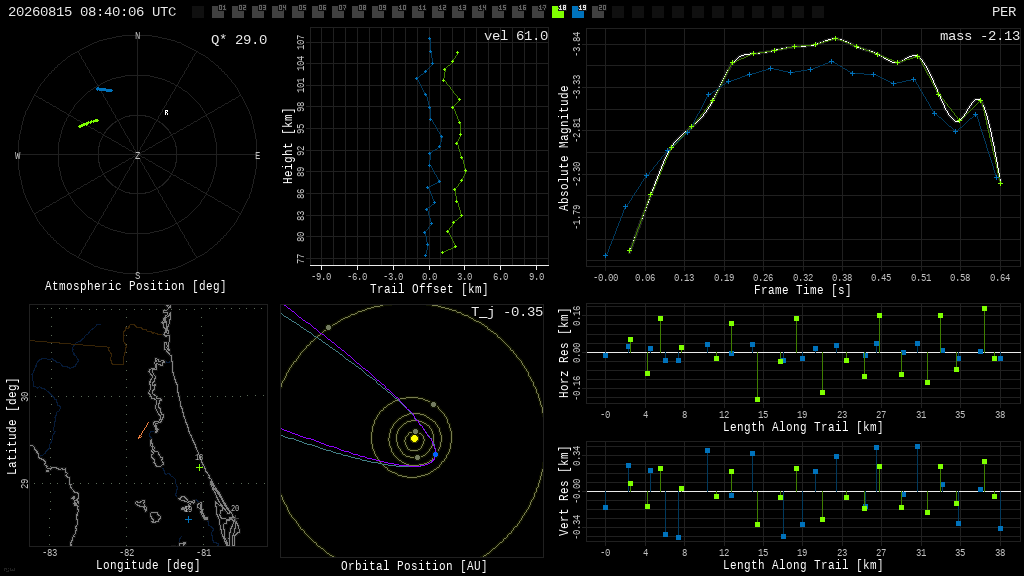The width and height of the screenshot is (1024, 576).
Task: Click station square labeled 17
Action: tap(538, 12)
